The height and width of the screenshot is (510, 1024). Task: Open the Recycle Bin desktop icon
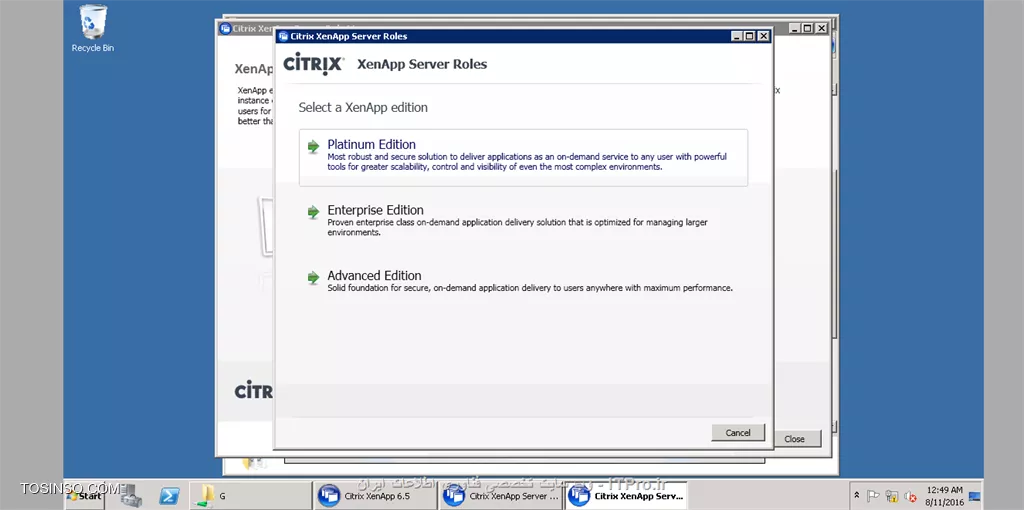pyautogui.click(x=93, y=29)
